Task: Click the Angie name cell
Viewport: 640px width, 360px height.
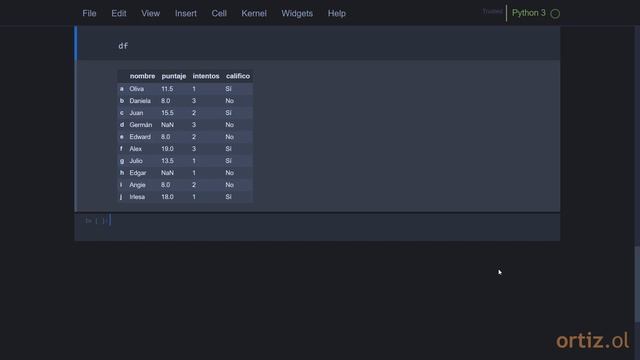Action: pos(137,185)
